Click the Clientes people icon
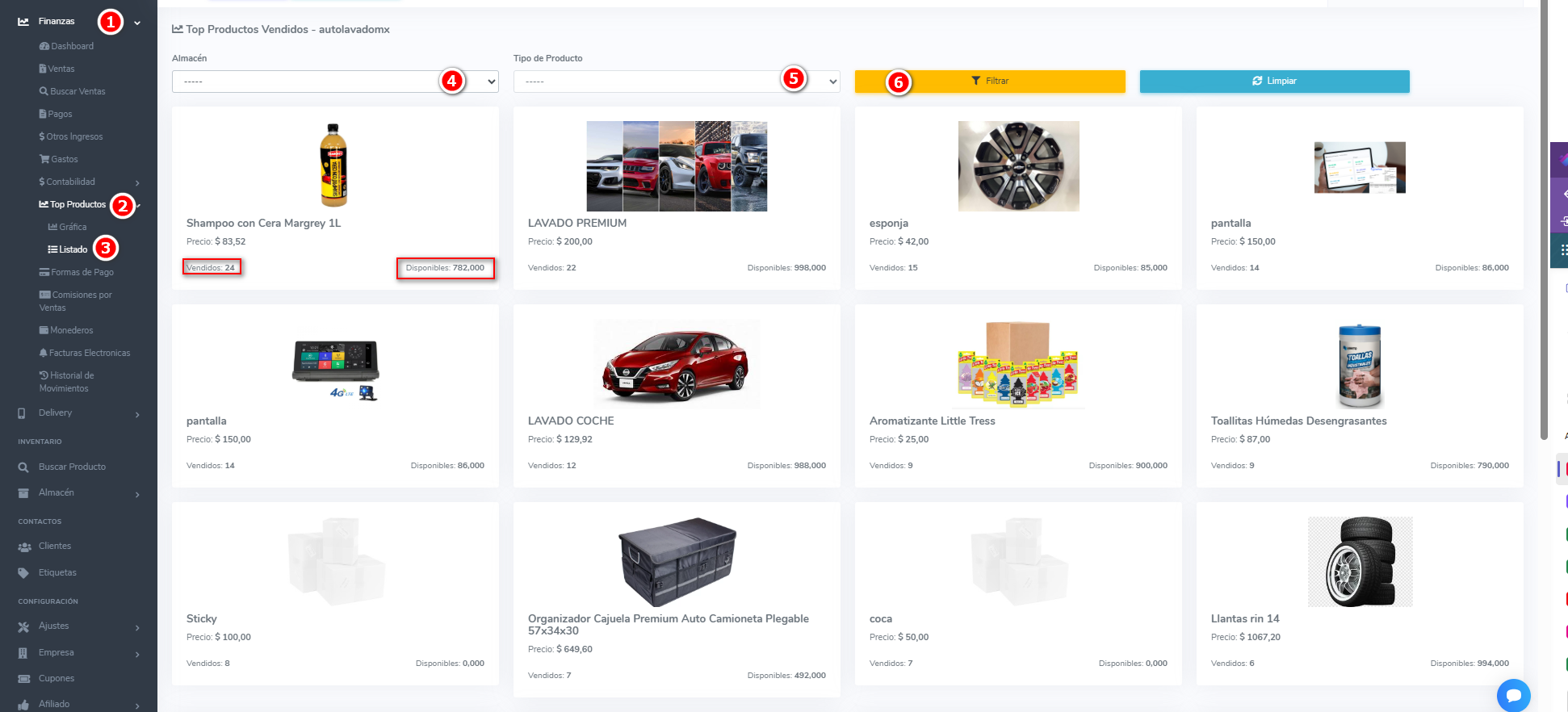The height and width of the screenshot is (712, 1568). 24,547
